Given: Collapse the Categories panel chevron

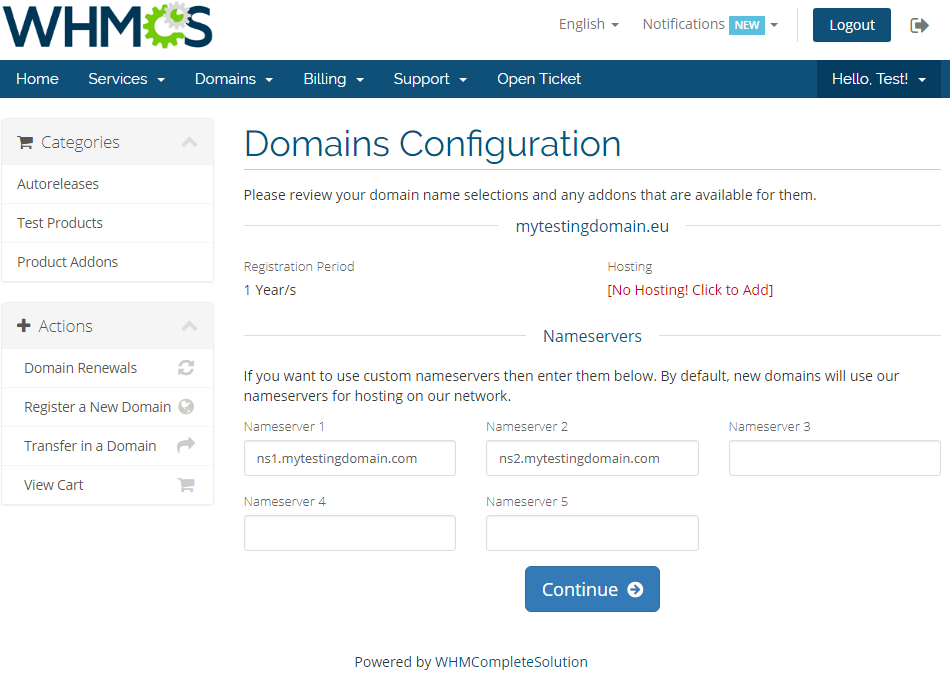Looking at the screenshot, I should pos(190,142).
